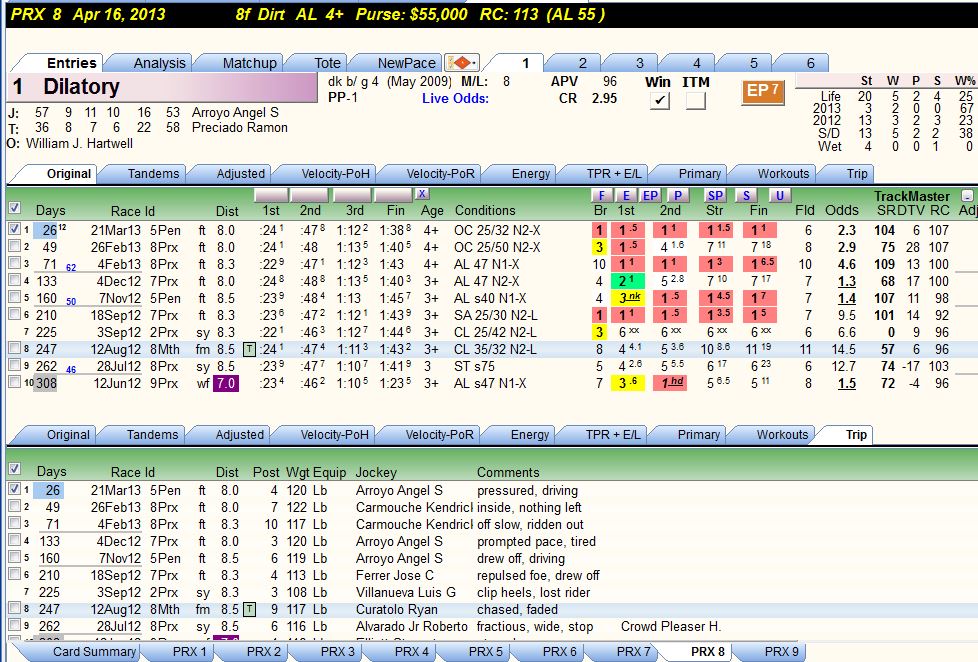Click the blue Live Odds label
Viewport: 978px width, 662px height.
455,99
